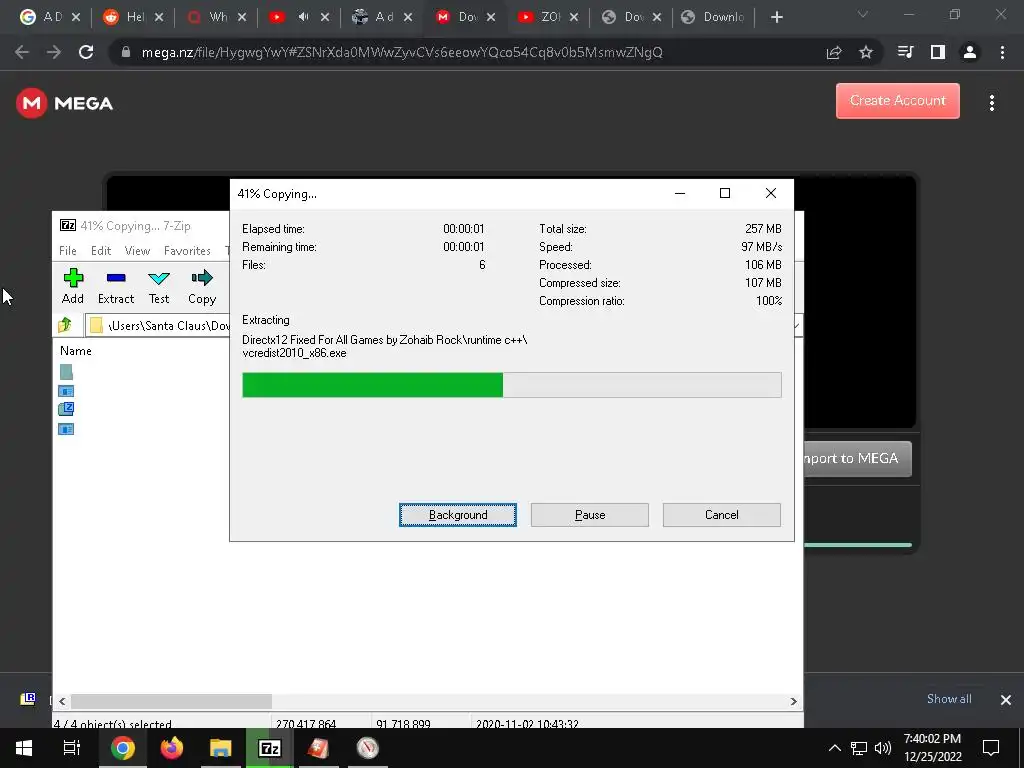
Task: Select the archive icon marked Z in the list
Action: [66, 409]
